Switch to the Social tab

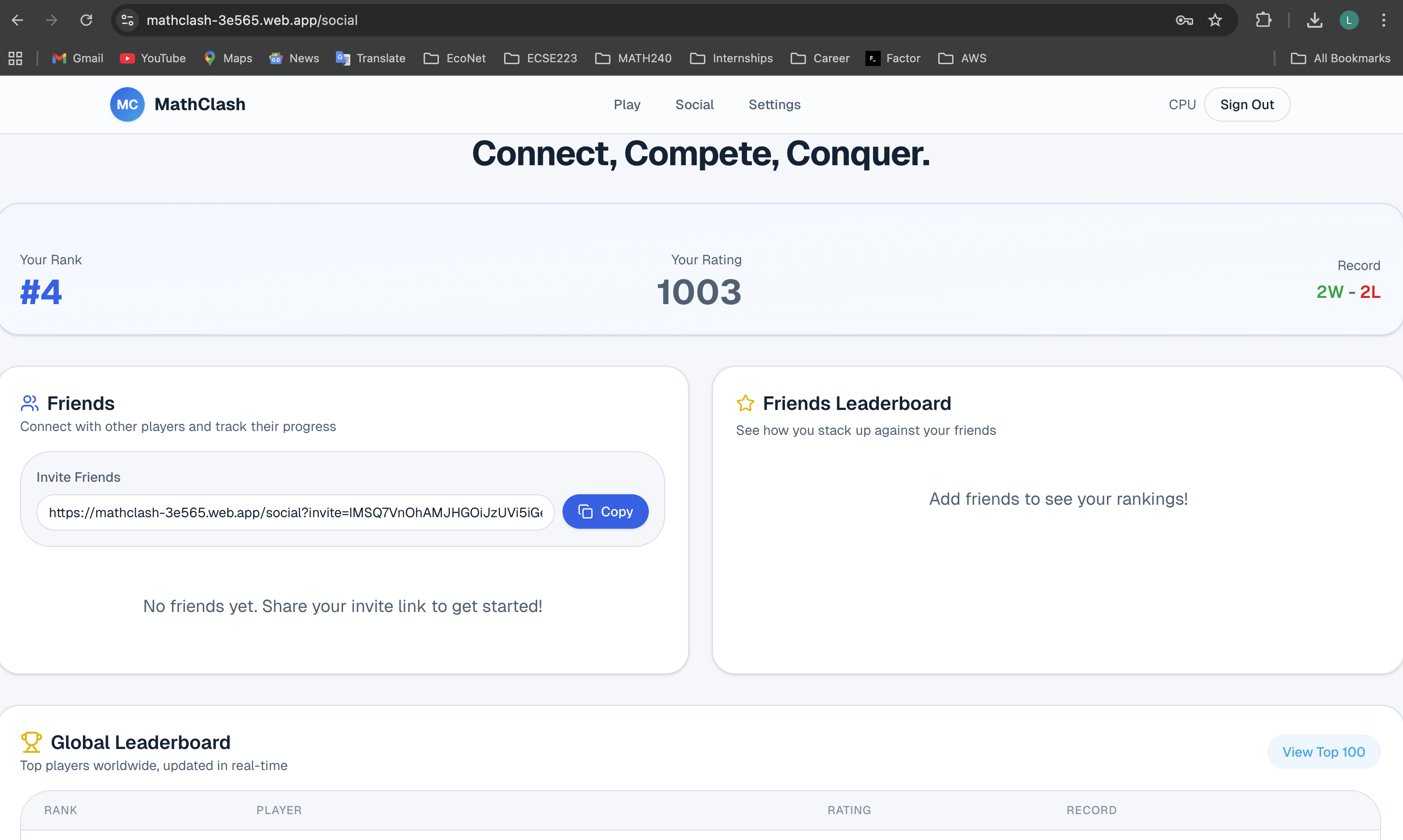[x=694, y=105]
